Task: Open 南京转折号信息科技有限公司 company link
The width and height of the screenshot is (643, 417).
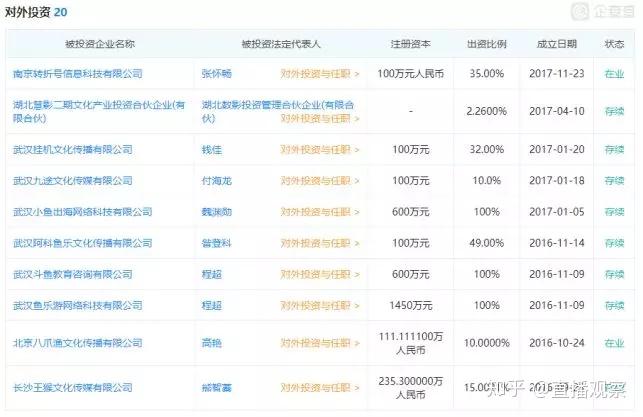Action: coord(78,73)
